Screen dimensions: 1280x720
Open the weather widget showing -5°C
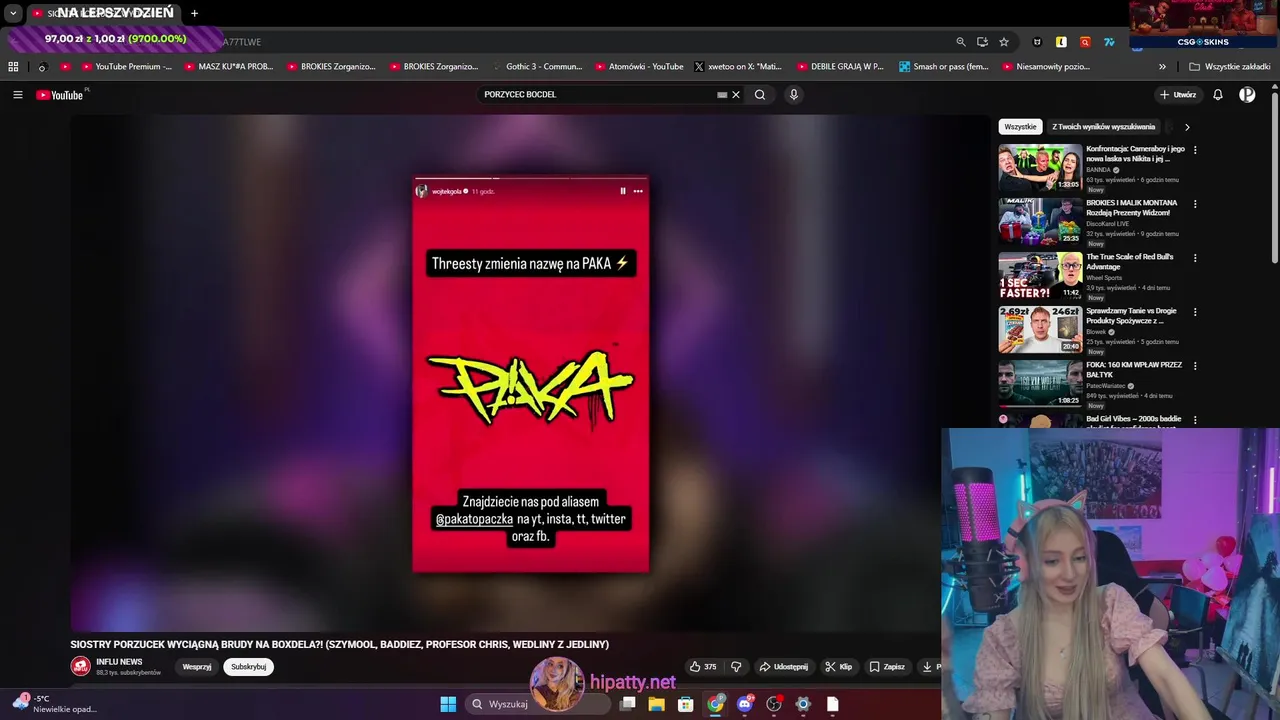coord(55,704)
